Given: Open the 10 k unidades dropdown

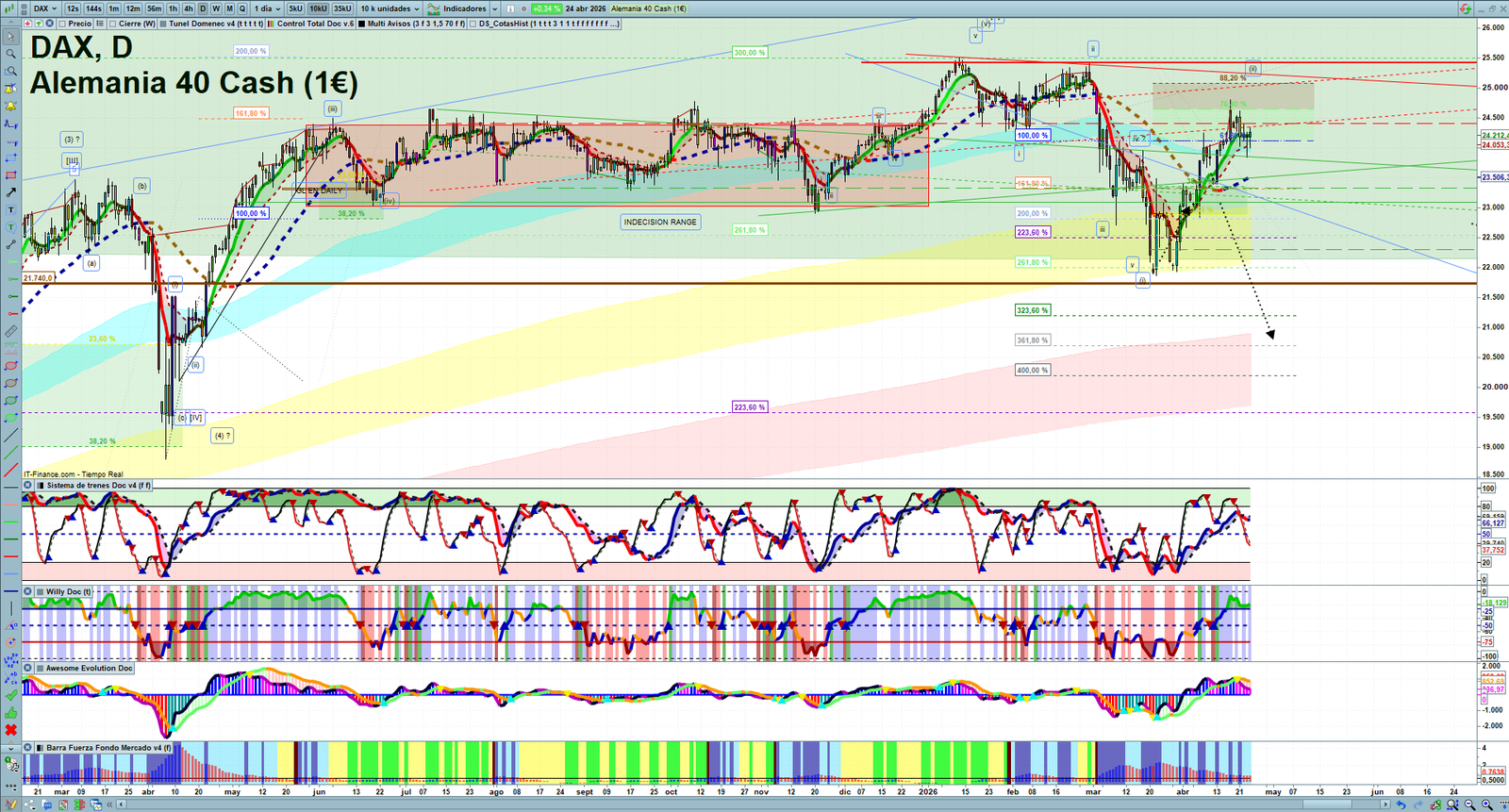Looking at the screenshot, I should 390,8.
